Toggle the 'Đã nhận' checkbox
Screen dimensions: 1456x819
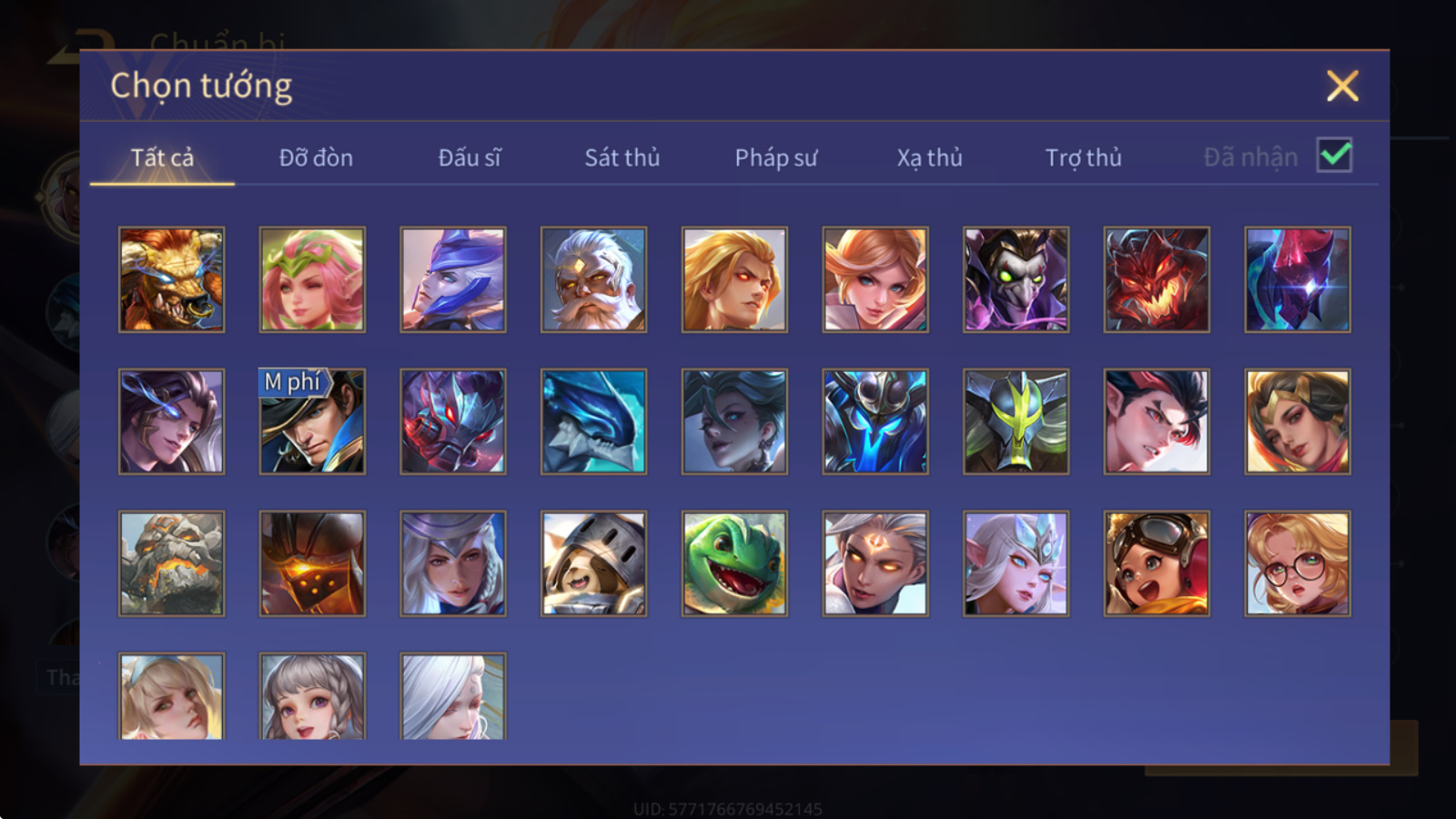pyautogui.click(x=1334, y=156)
